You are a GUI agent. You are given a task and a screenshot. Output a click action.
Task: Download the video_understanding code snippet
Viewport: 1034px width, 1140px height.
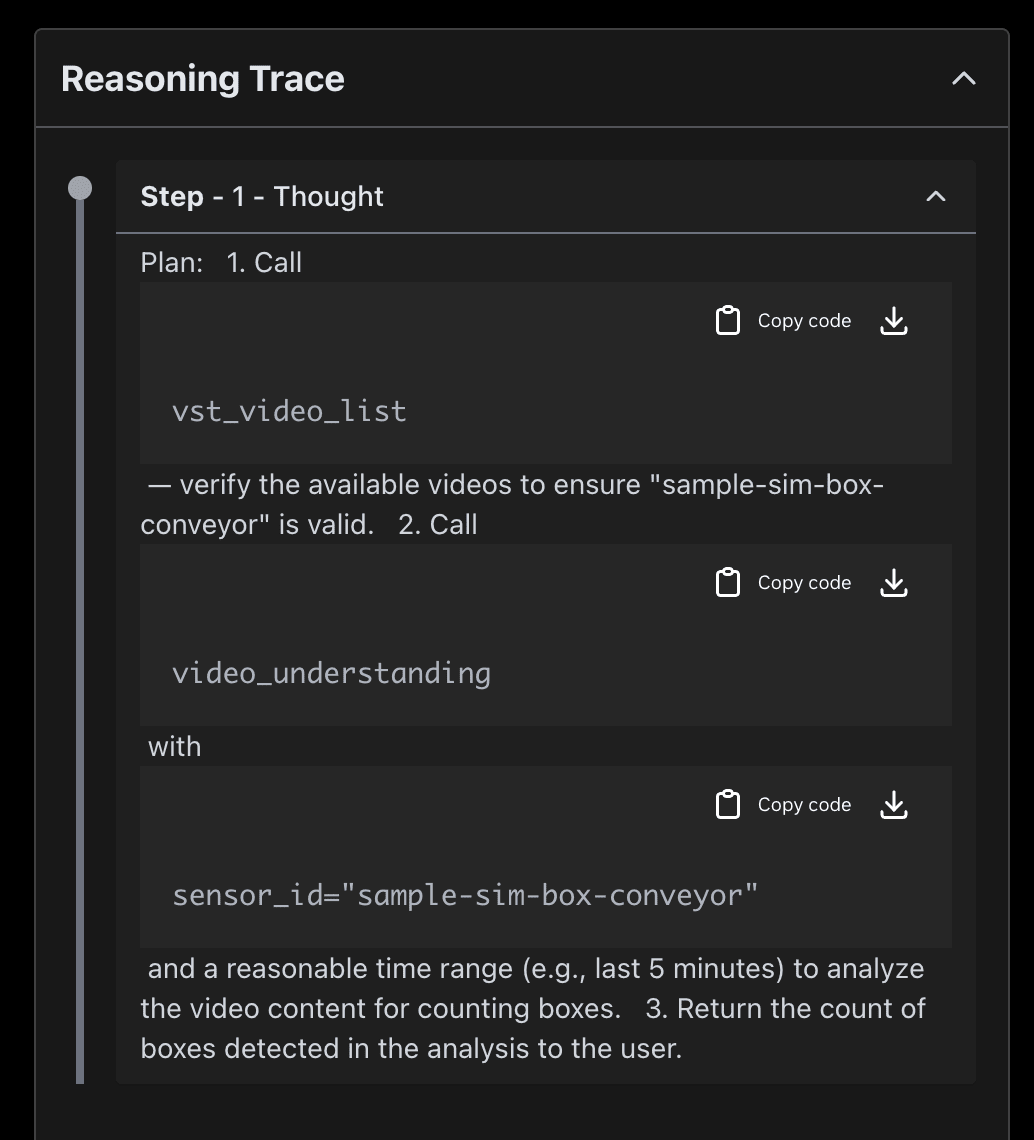[894, 582]
